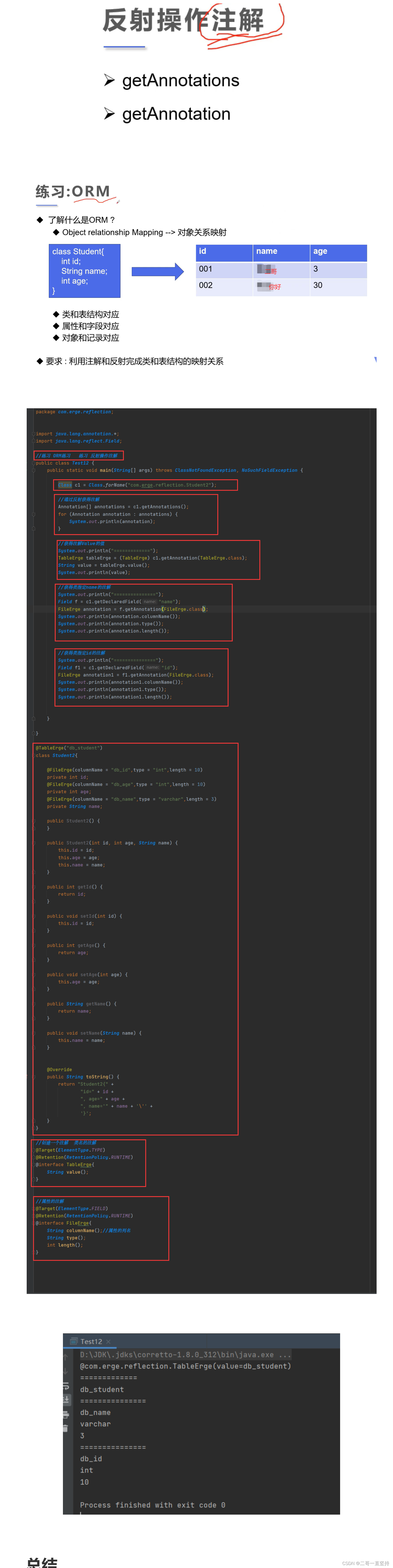The width and height of the screenshot is (393, 1568).
Task: Click the 'getAnnotation' bullet text
Action: point(177,114)
